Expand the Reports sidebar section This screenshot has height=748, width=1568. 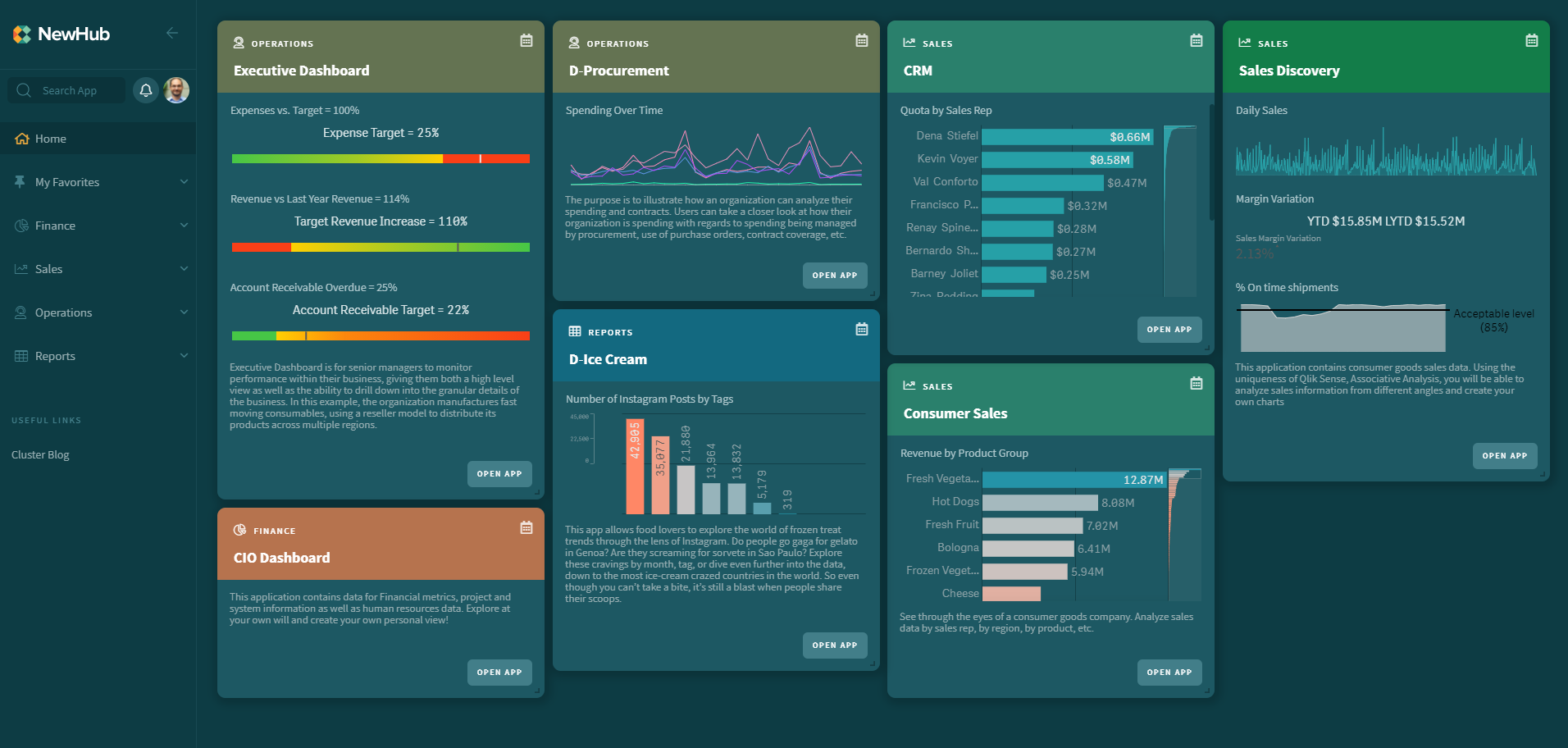[x=98, y=356]
